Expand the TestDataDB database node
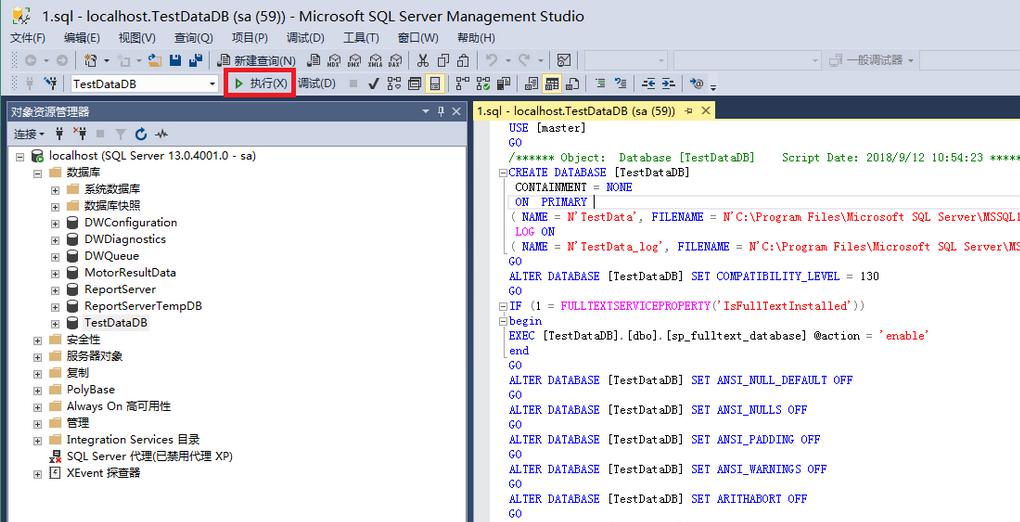Viewport: 1020px width, 522px height. tap(55, 323)
